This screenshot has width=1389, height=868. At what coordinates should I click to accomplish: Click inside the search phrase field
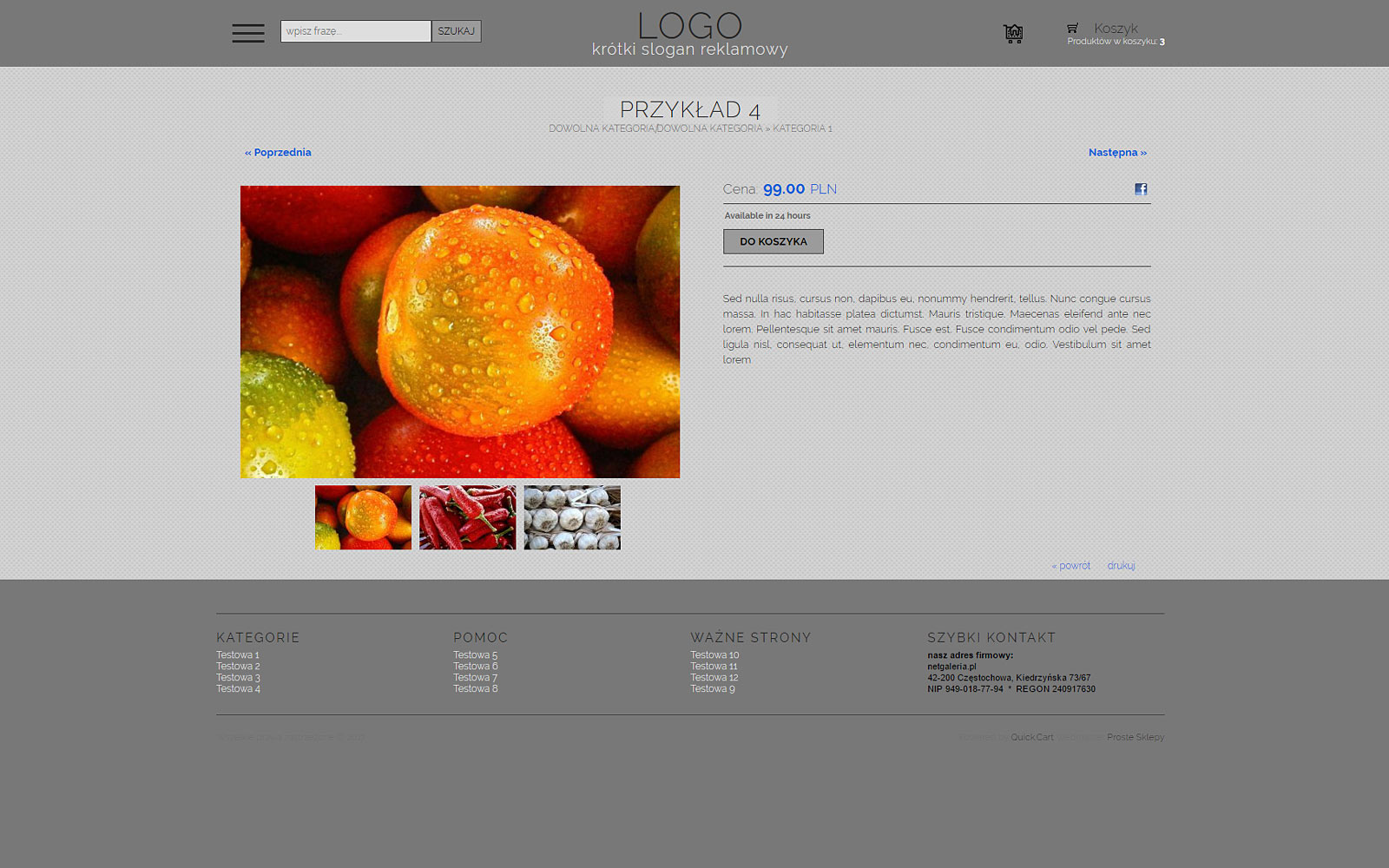(x=355, y=31)
